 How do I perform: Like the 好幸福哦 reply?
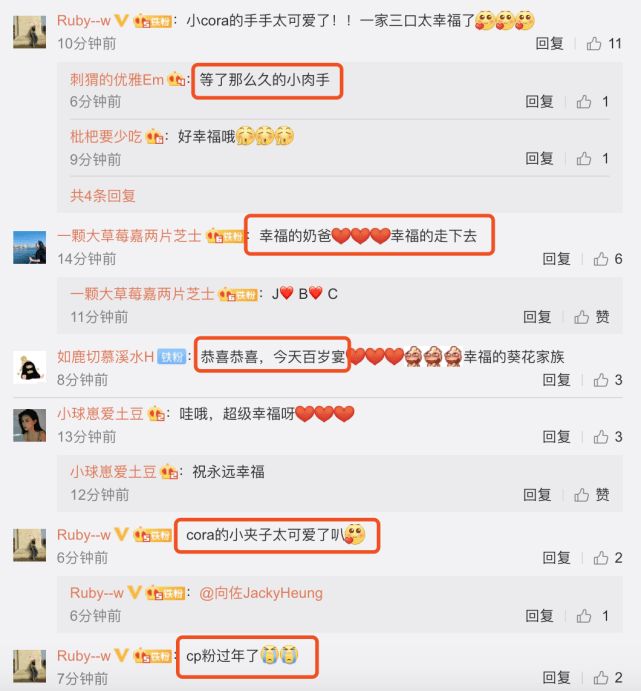[x=584, y=159]
